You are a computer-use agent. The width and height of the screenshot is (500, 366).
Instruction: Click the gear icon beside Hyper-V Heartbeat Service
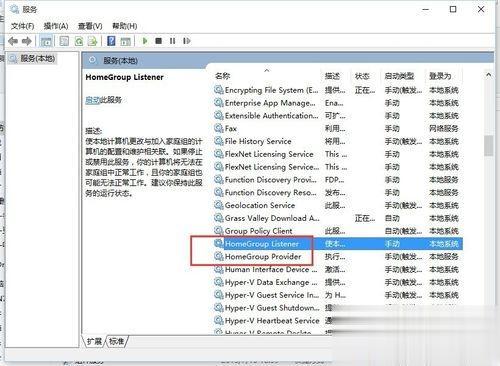tap(219, 321)
